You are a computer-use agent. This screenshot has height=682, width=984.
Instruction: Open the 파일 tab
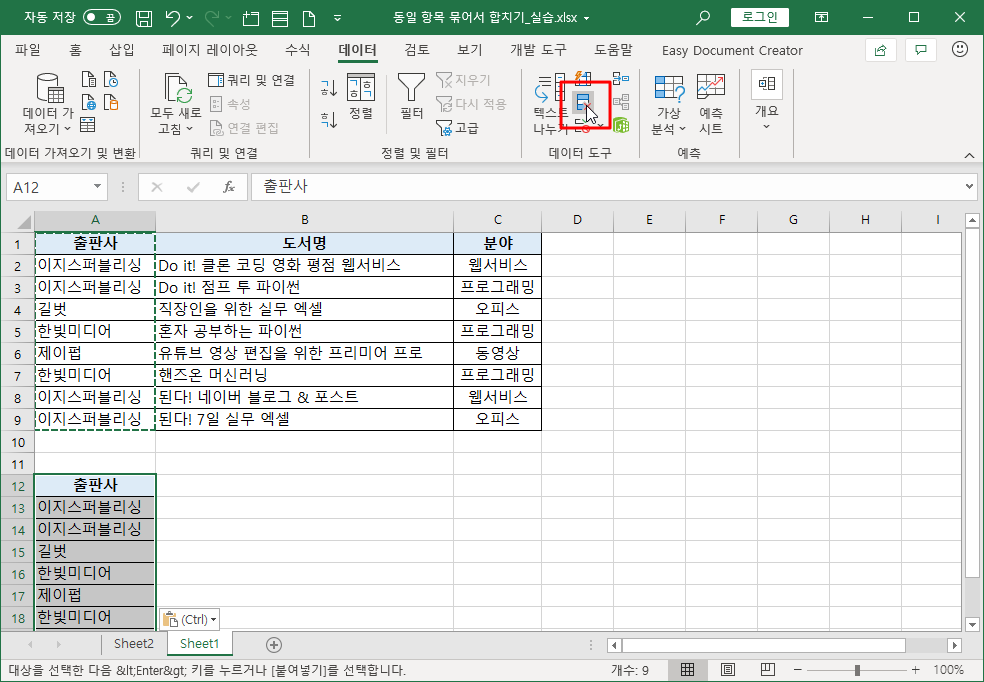tap(28, 50)
